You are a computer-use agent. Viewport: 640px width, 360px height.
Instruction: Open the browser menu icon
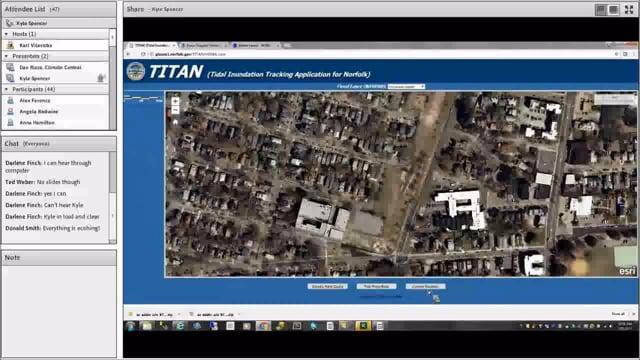(x=633, y=54)
